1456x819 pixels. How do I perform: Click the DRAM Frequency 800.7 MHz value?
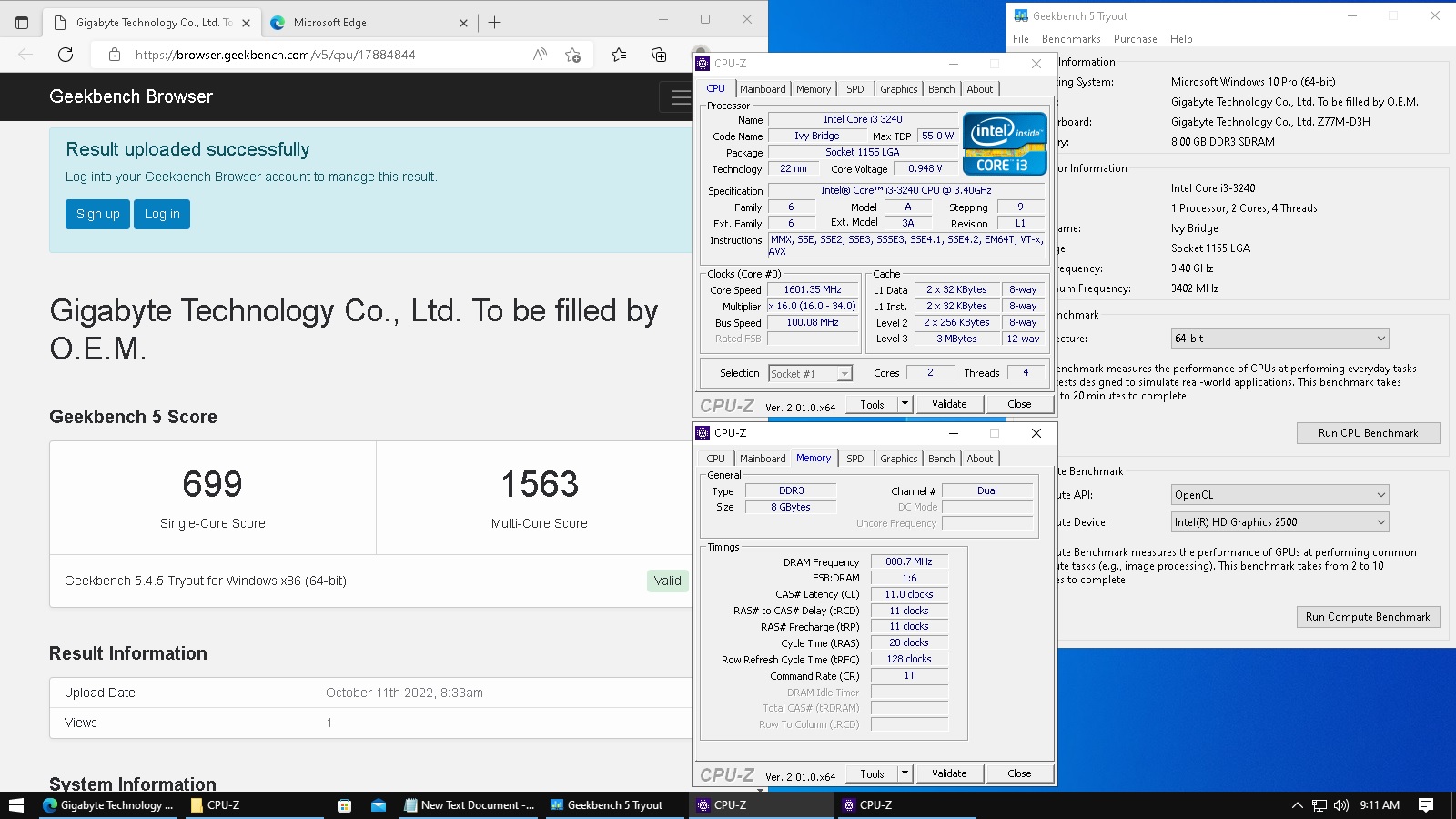point(909,562)
